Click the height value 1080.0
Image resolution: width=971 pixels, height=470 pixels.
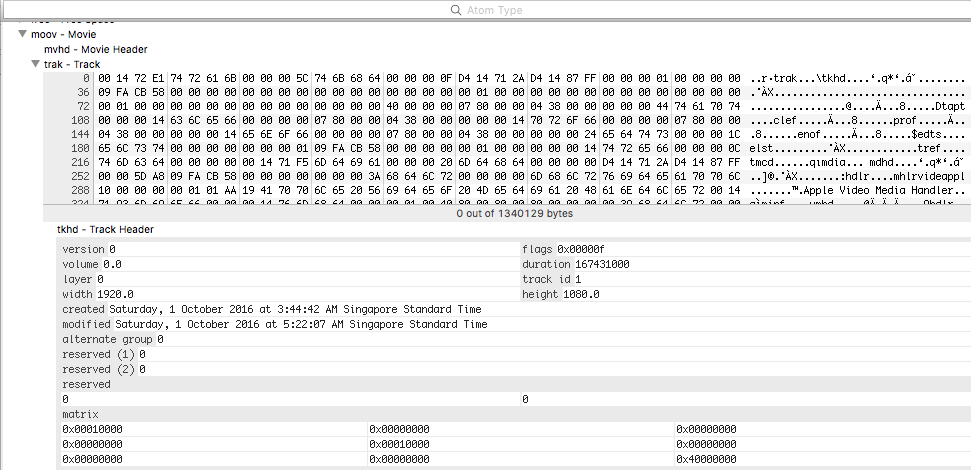(581, 294)
